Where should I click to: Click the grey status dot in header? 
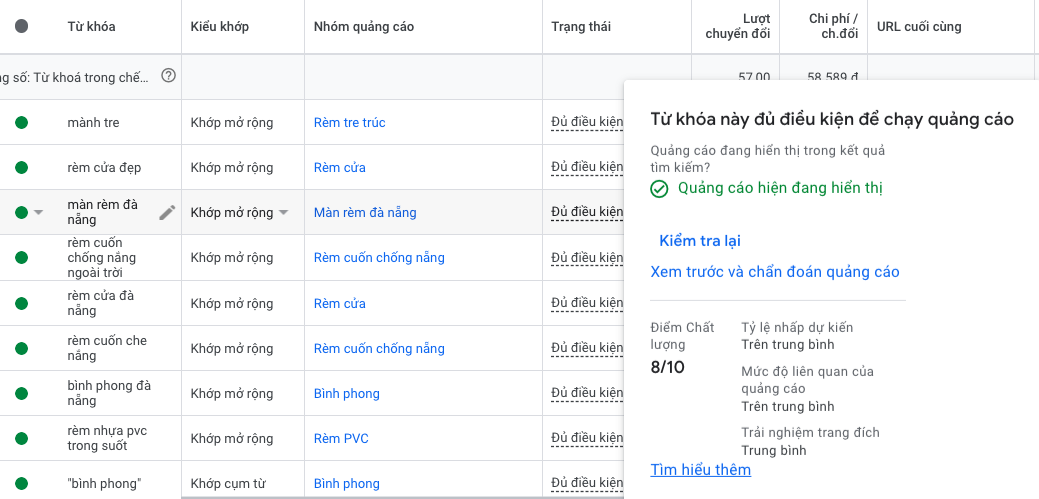[21, 27]
